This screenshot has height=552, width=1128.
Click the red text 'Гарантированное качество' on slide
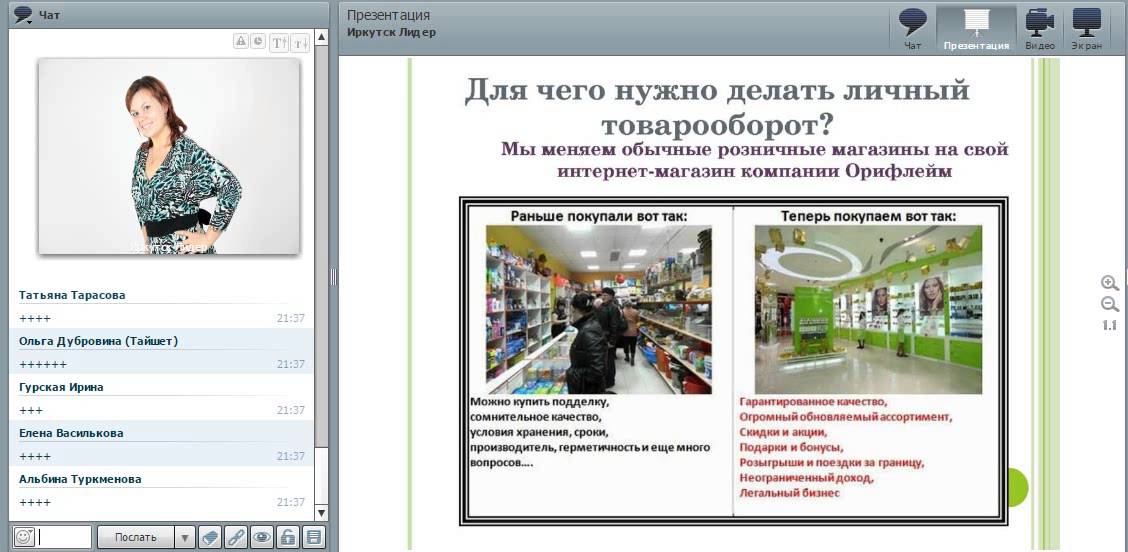point(813,402)
